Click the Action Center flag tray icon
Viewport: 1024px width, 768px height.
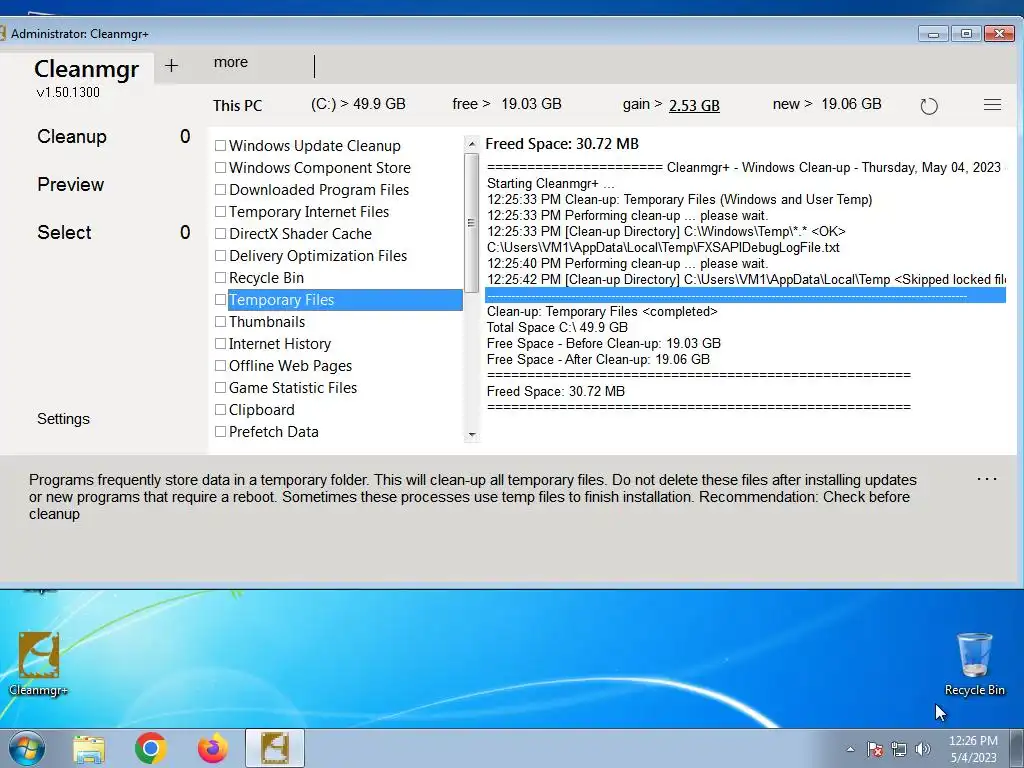[x=874, y=749]
